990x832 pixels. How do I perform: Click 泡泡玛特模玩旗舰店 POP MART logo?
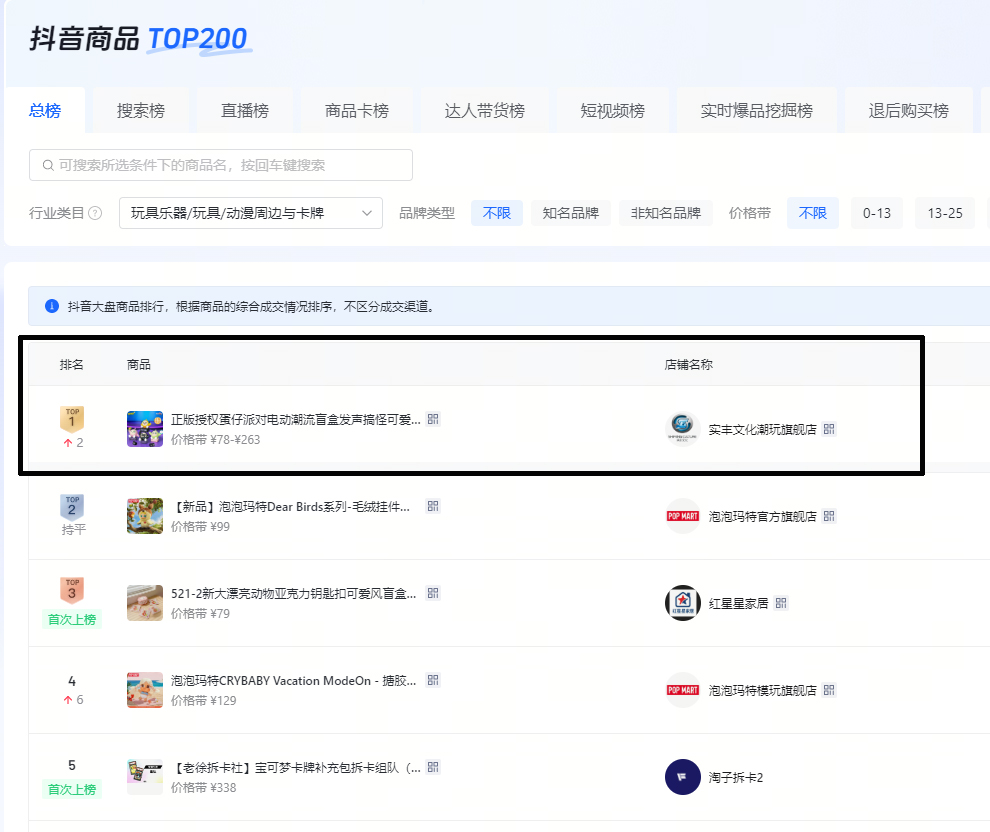(x=683, y=690)
